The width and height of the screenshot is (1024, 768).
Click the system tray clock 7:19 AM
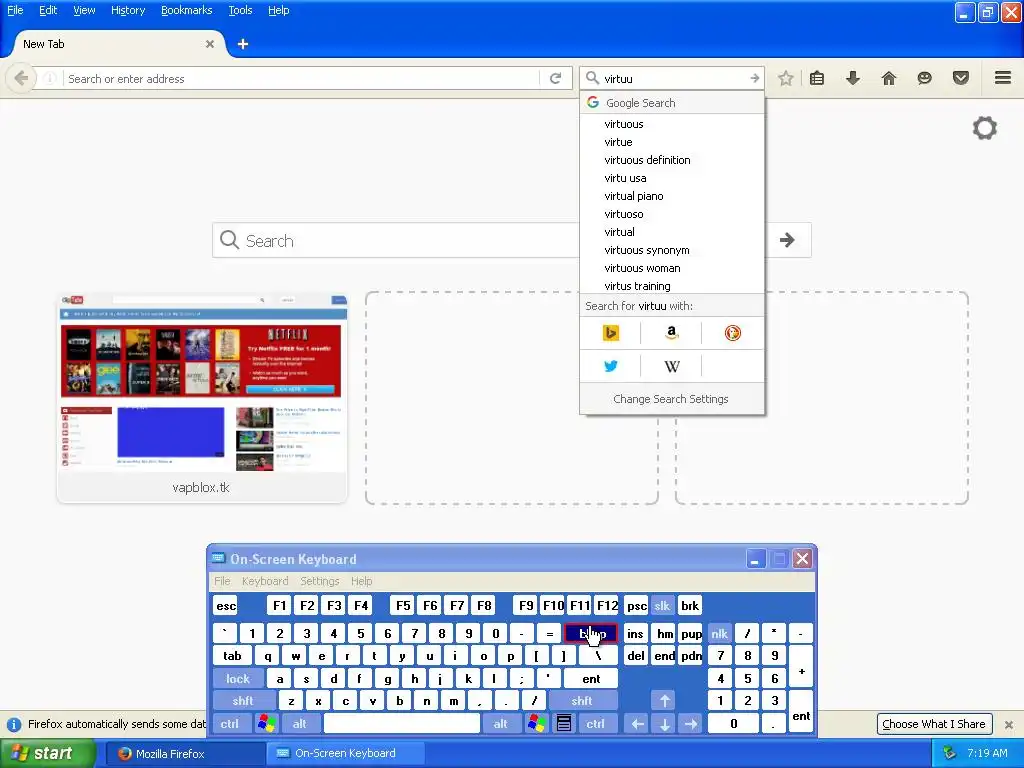click(987, 753)
